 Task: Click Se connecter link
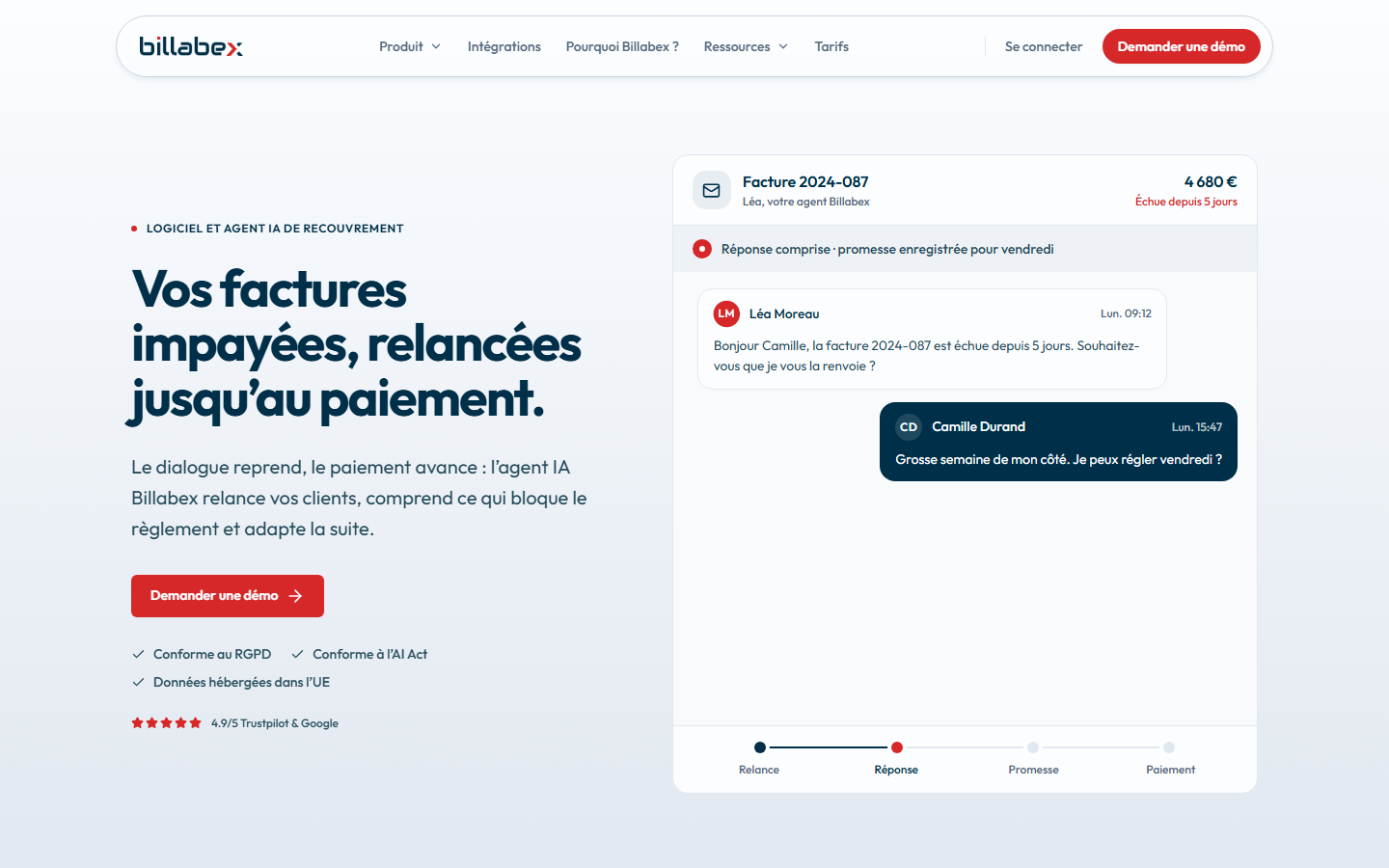pyautogui.click(x=1044, y=46)
